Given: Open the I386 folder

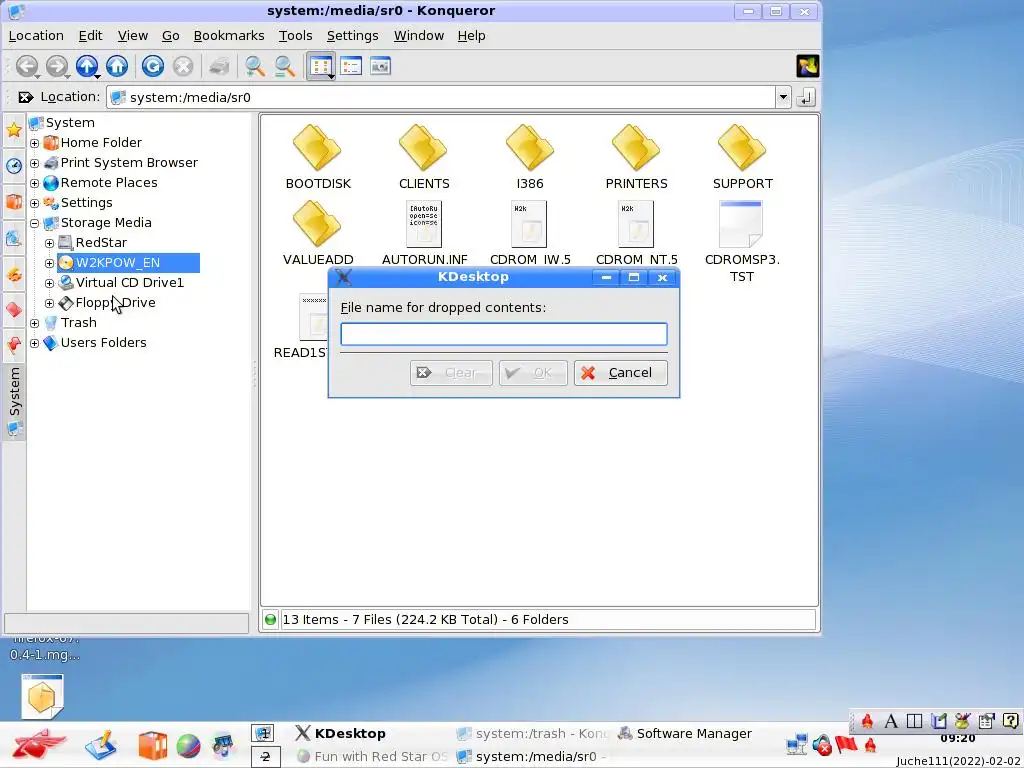Looking at the screenshot, I should (530, 157).
